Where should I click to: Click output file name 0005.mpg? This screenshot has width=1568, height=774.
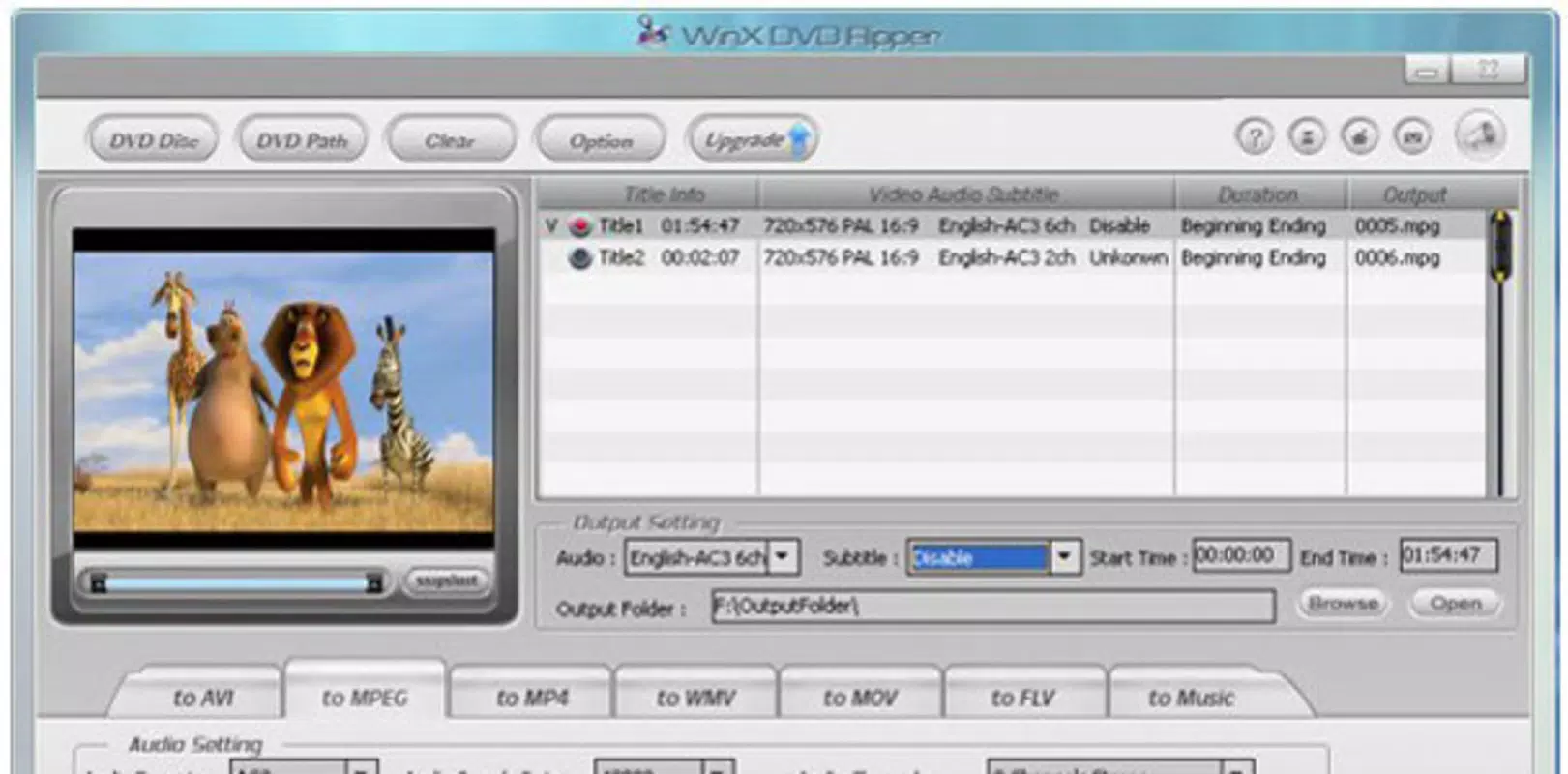[1397, 226]
